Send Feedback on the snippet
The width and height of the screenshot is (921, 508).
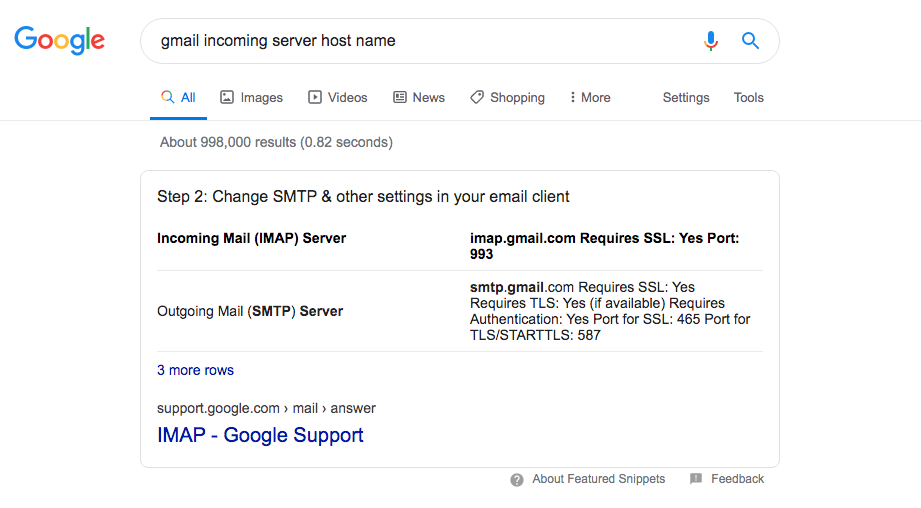[737, 479]
